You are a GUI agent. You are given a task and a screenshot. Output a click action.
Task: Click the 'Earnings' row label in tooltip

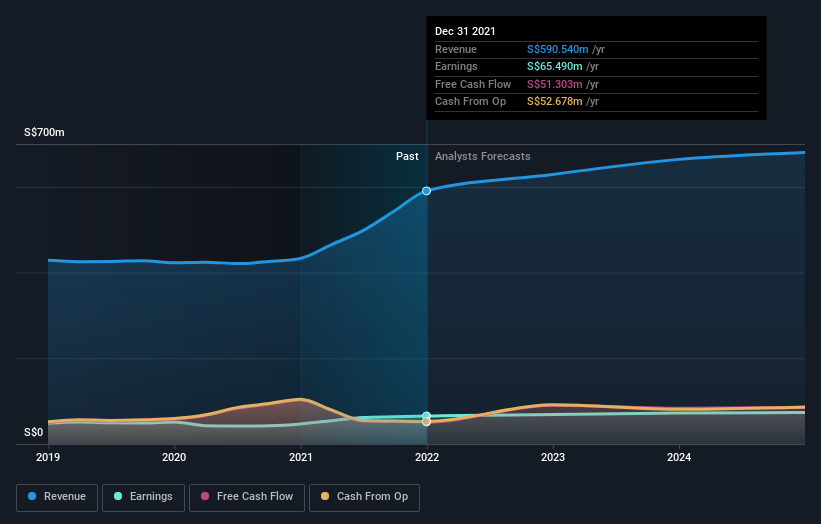click(456, 66)
